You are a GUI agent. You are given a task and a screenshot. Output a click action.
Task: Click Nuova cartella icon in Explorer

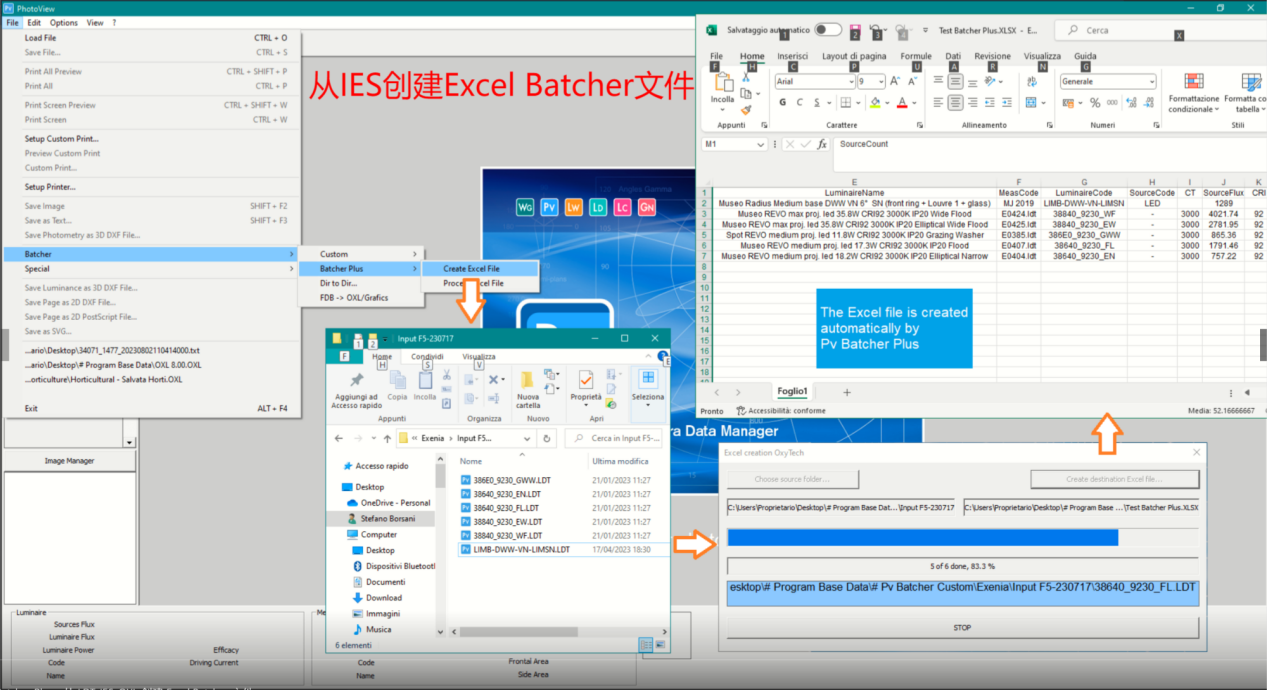pos(527,380)
